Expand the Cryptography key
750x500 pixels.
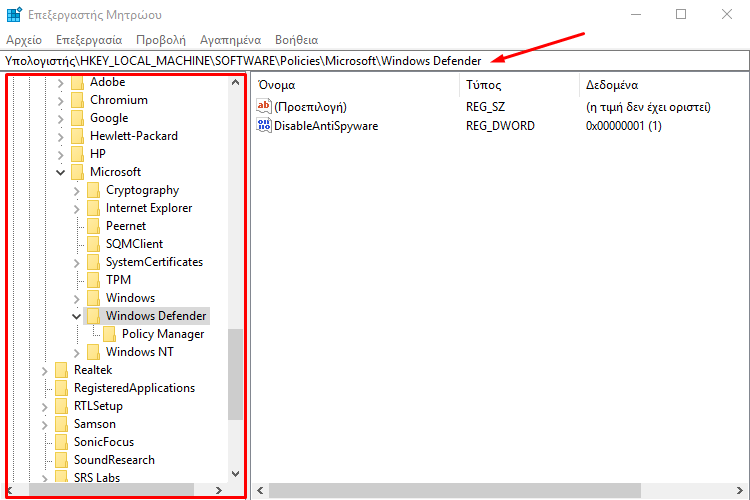[x=77, y=191]
